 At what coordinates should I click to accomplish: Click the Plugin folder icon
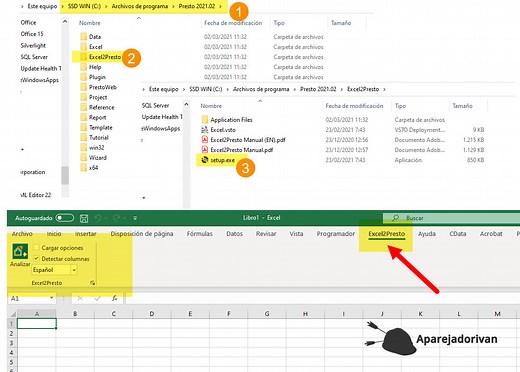tap(83, 77)
